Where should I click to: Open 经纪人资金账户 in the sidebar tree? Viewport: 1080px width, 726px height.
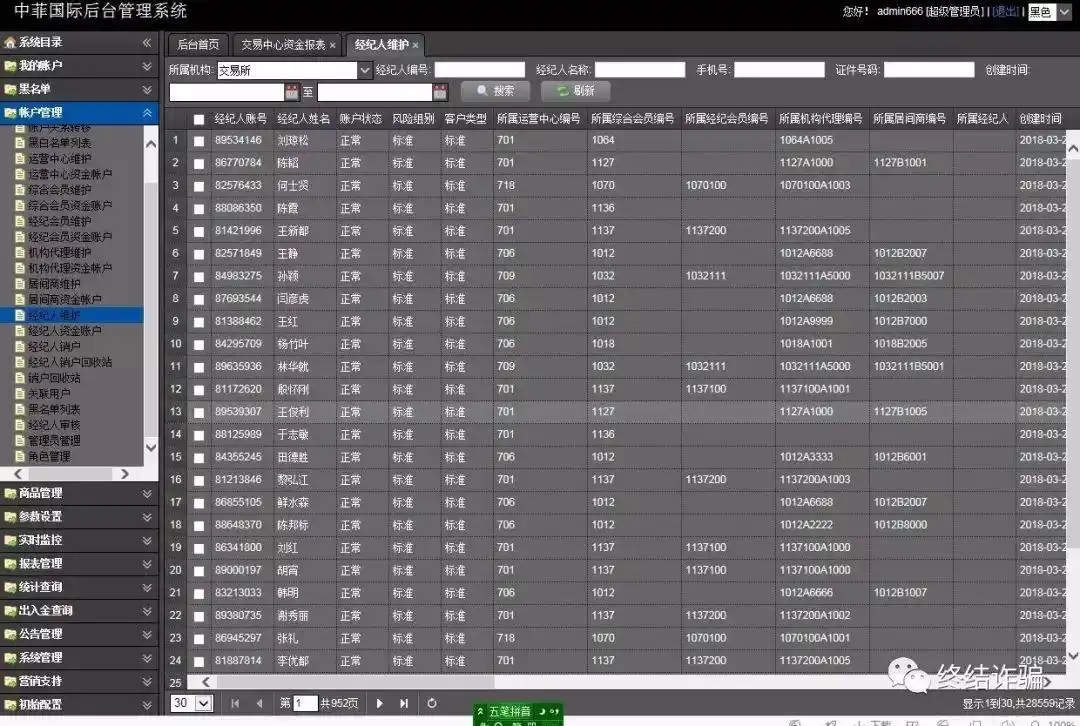pos(65,331)
